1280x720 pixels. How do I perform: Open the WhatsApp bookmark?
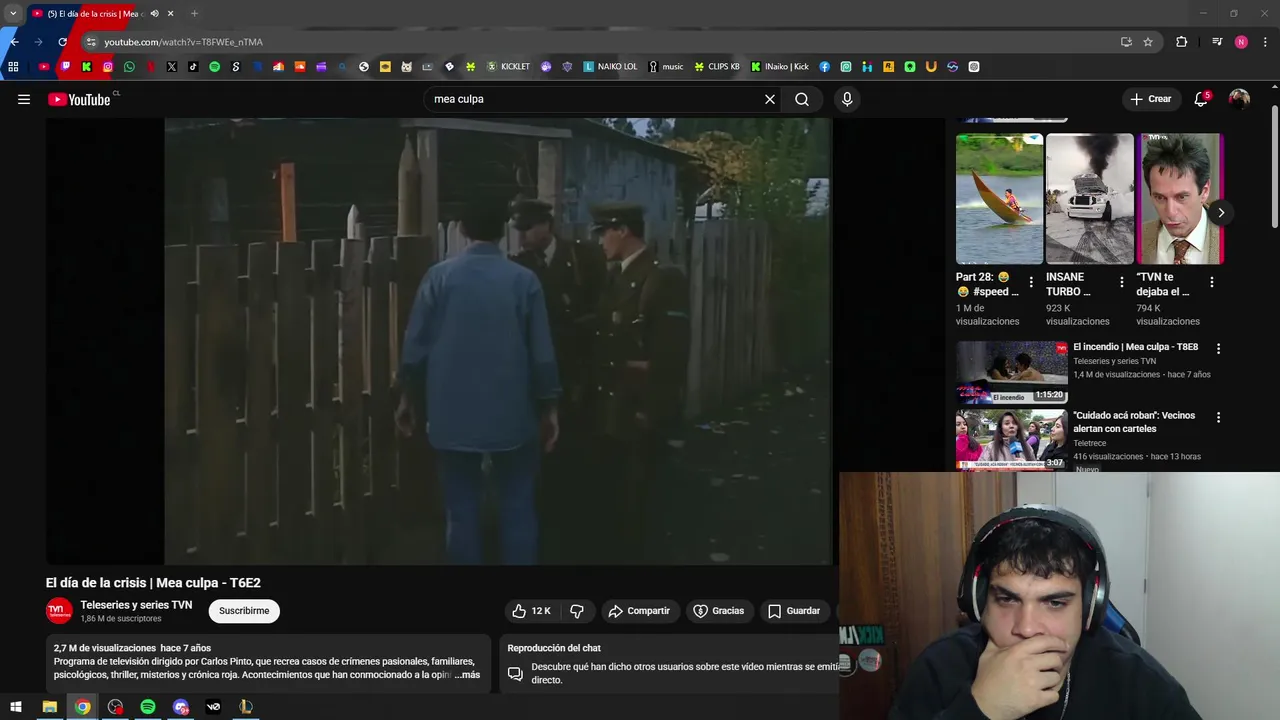(x=129, y=67)
